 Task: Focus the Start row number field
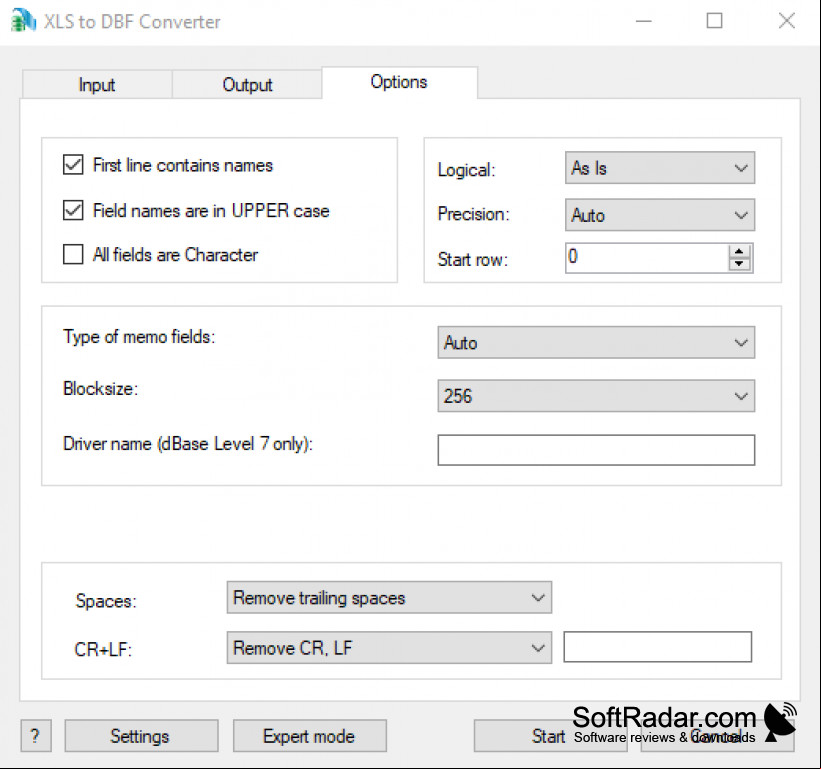click(x=647, y=257)
